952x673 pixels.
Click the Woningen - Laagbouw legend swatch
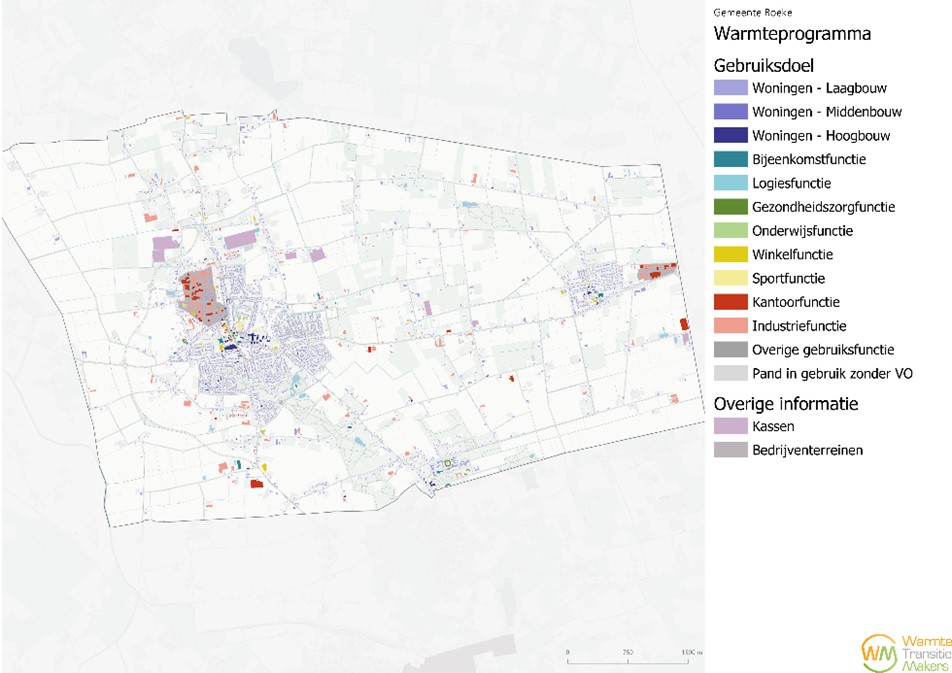pyautogui.click(x=729, y=88)
